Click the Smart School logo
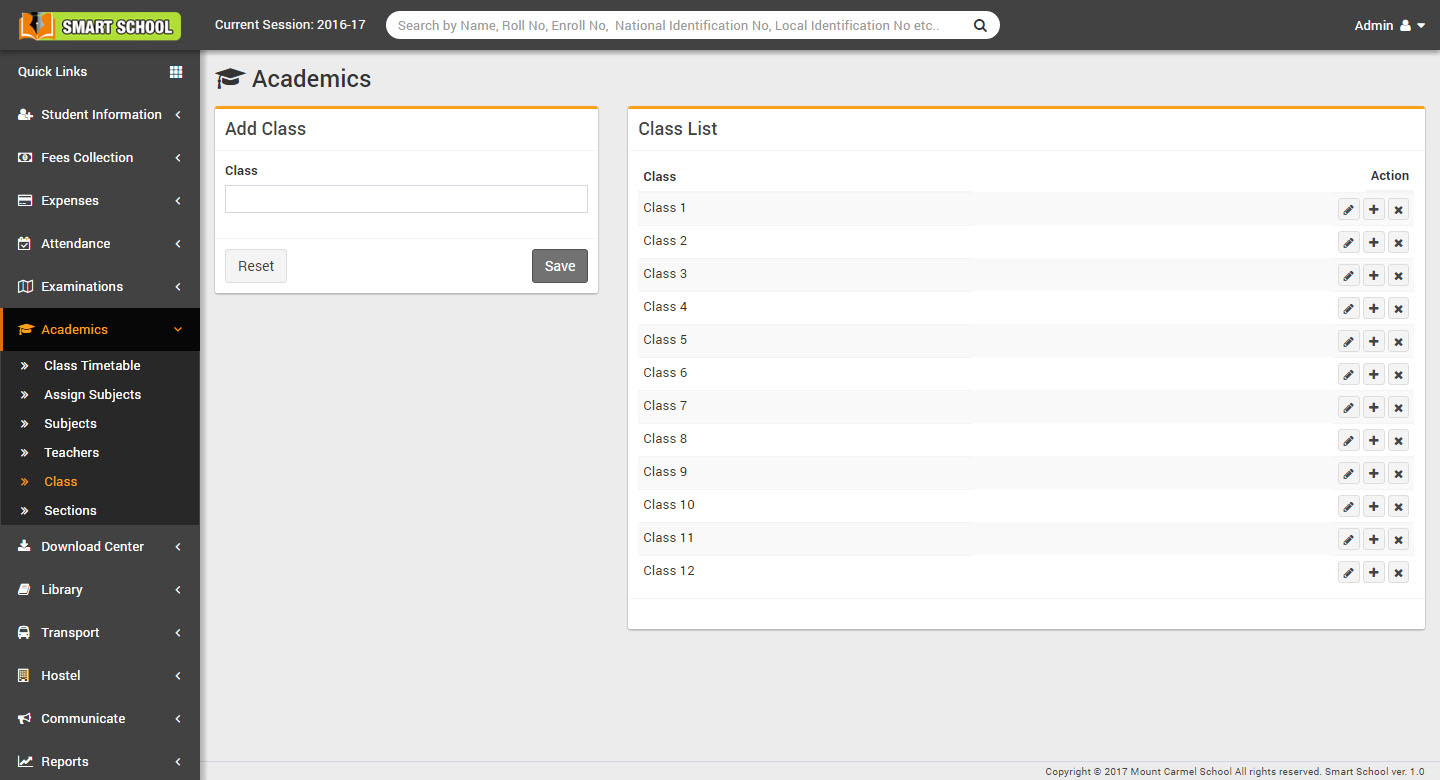1440x780 pixels. [x=100, y=26]
